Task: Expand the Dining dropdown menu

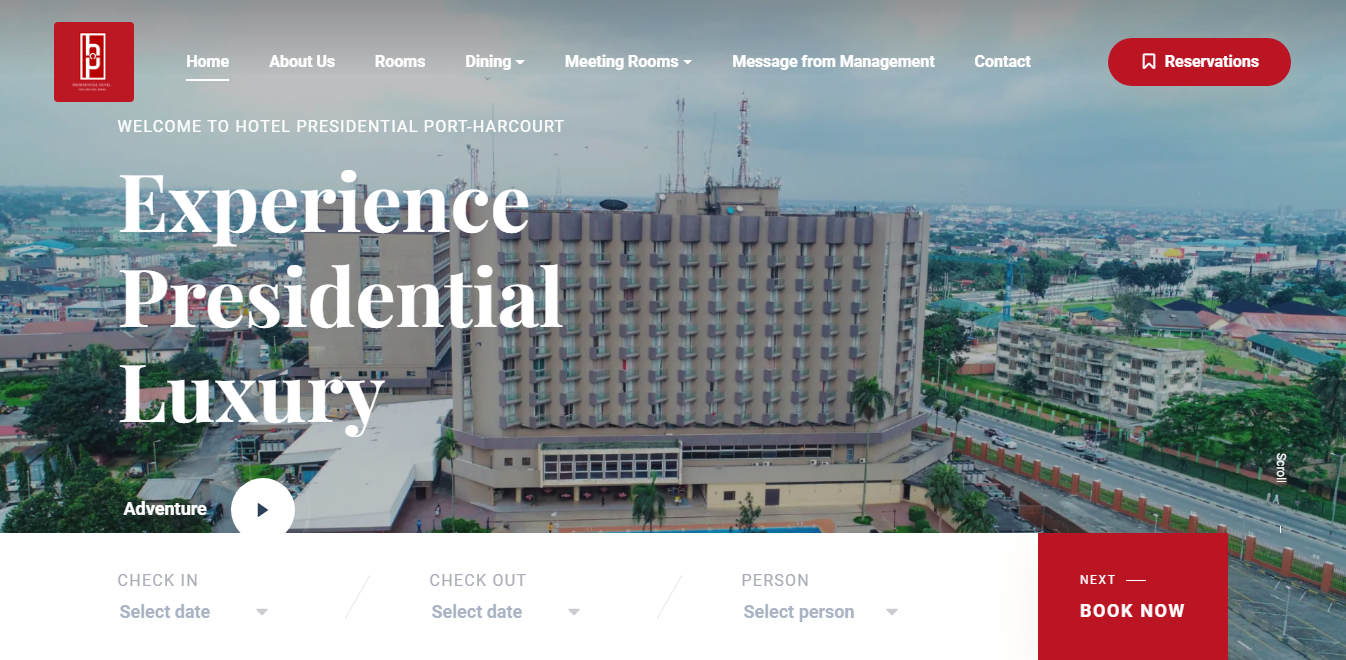Action: [495, 61]
